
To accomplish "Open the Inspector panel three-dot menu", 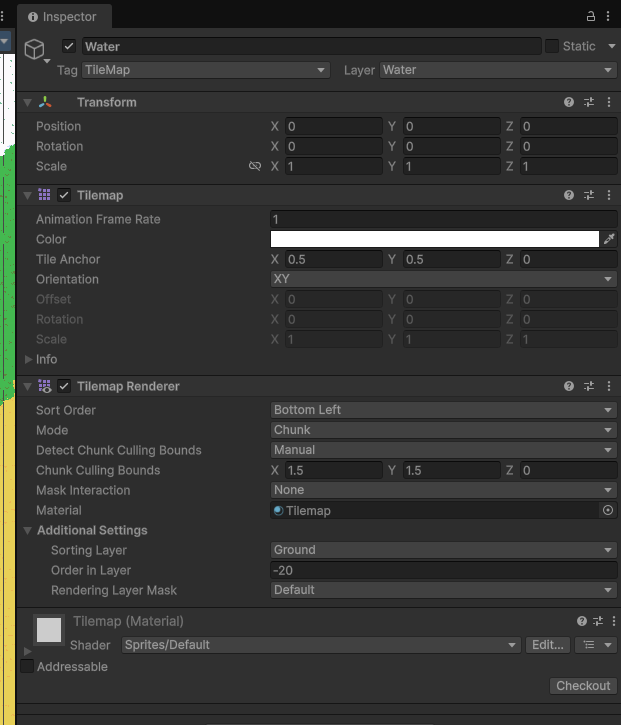I will click(x=609, y=16).
